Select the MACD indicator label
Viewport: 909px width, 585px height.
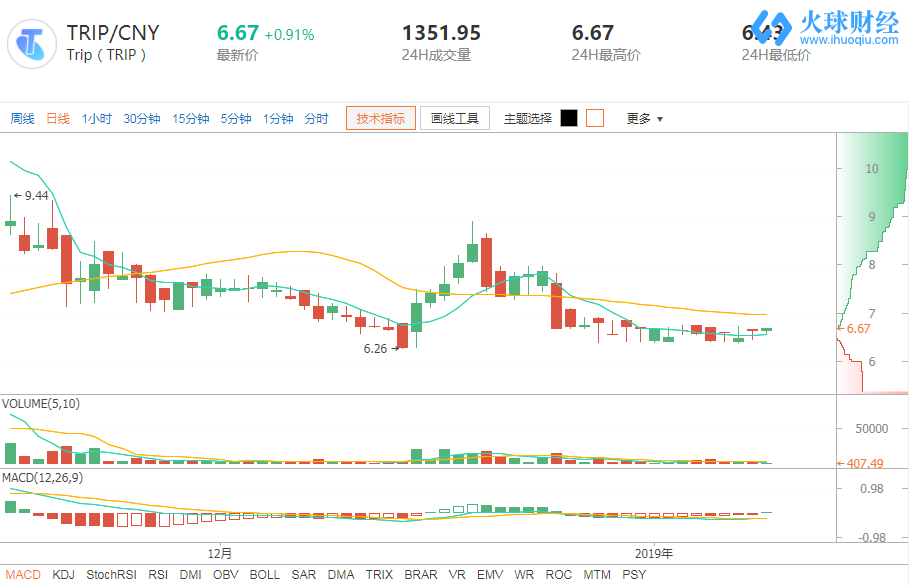[21, 575]
